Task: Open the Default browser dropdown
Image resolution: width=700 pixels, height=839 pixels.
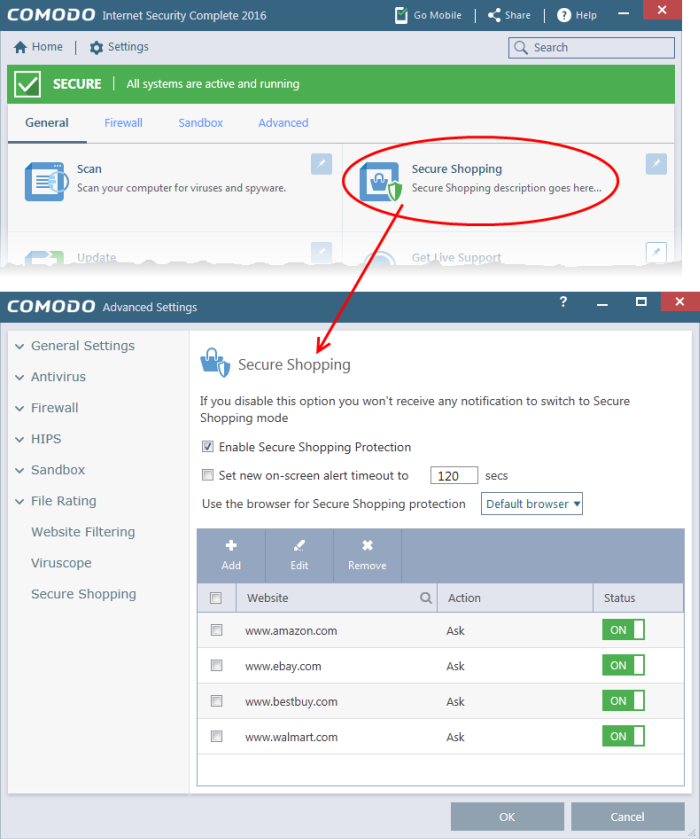Action: pos(532,504)
